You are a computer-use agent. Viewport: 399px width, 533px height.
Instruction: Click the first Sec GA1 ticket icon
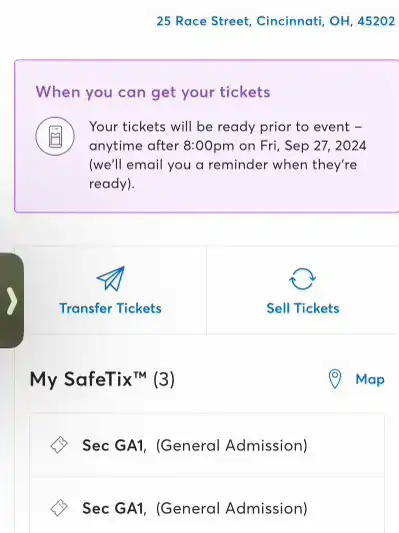[59, 445]
